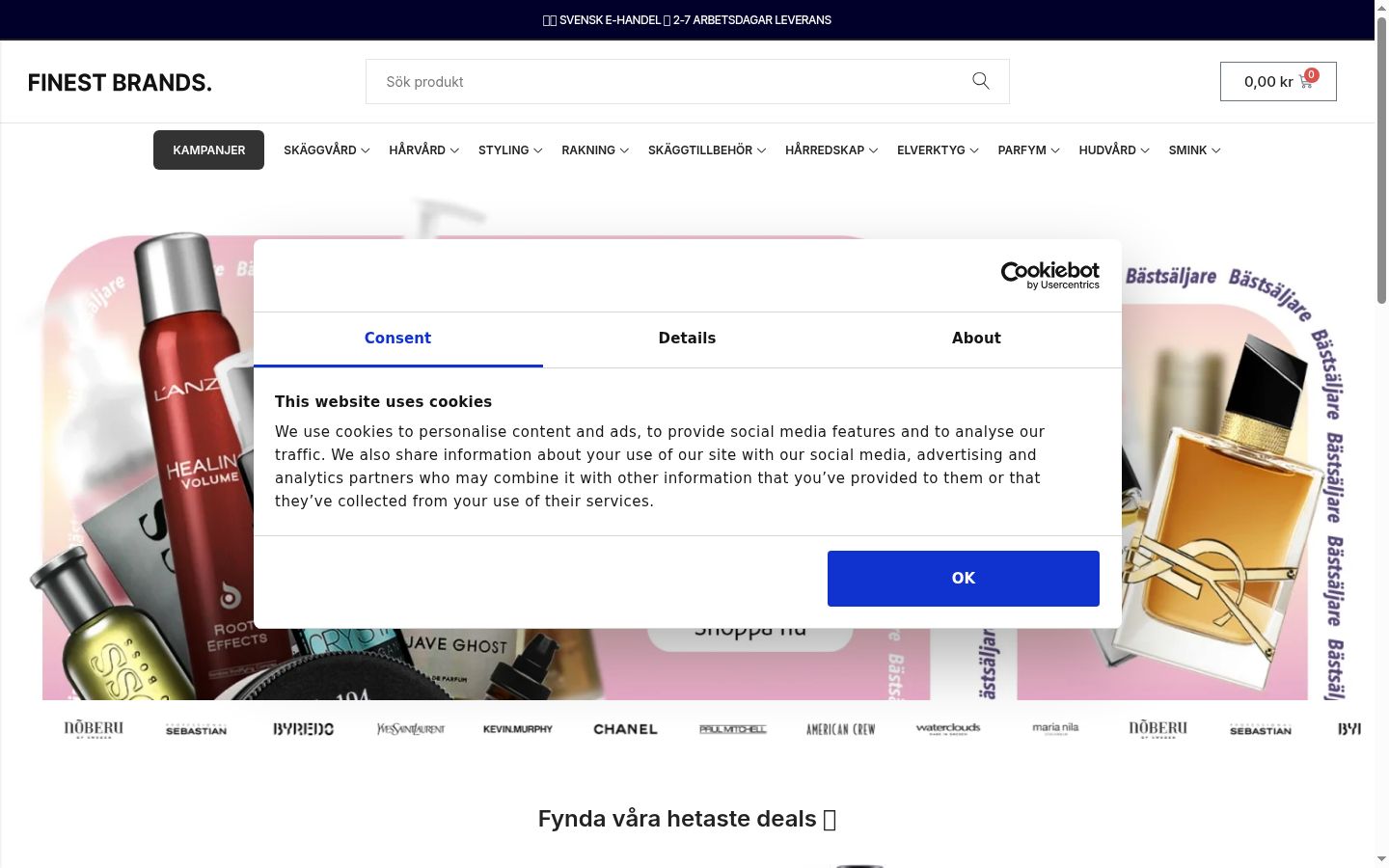Click the FINEST BRANDS. site logo
Viewport: 1389px width, 868px height.
click(120, 82)
